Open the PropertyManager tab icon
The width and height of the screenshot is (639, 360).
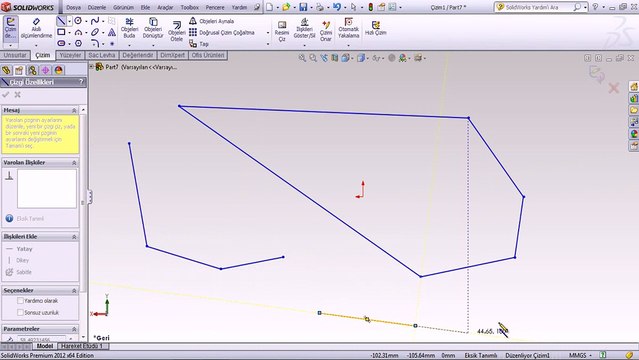click(19, 70)
